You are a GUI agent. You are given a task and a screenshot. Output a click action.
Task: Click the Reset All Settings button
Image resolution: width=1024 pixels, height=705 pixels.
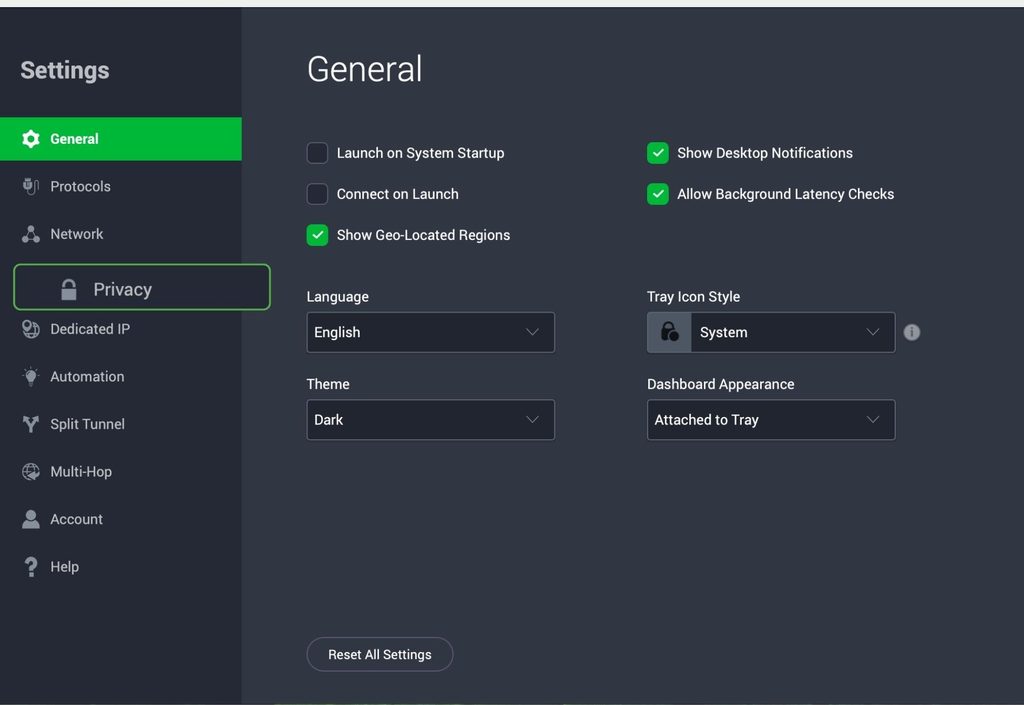coord(379,654)
